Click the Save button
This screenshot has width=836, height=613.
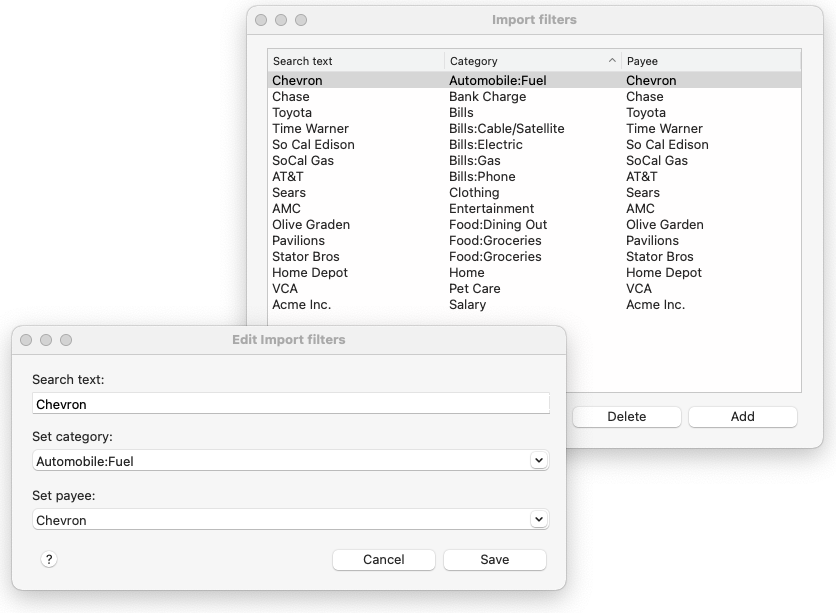(494, 559)
